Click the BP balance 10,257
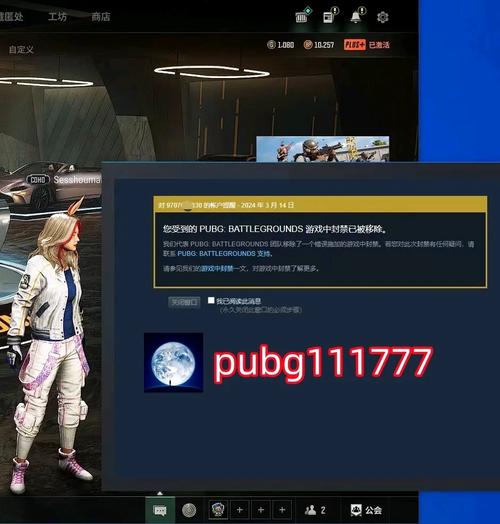The image size is (500, 524). 319,44
